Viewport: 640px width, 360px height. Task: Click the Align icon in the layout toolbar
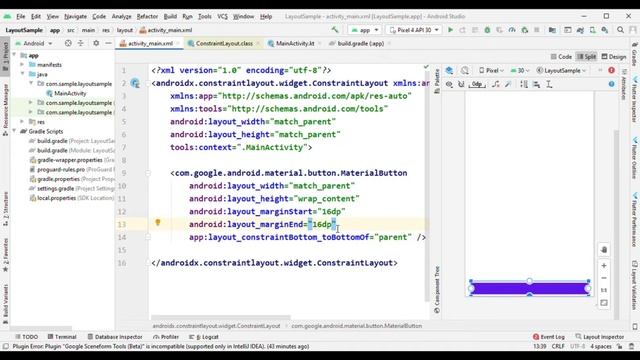(536, 84)
